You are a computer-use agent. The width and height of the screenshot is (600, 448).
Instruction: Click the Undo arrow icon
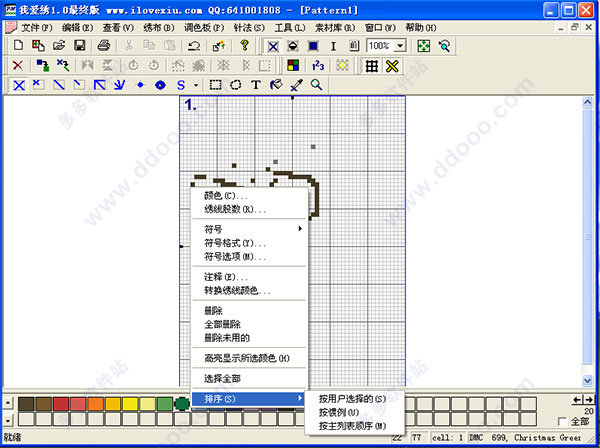click(194, 46)
